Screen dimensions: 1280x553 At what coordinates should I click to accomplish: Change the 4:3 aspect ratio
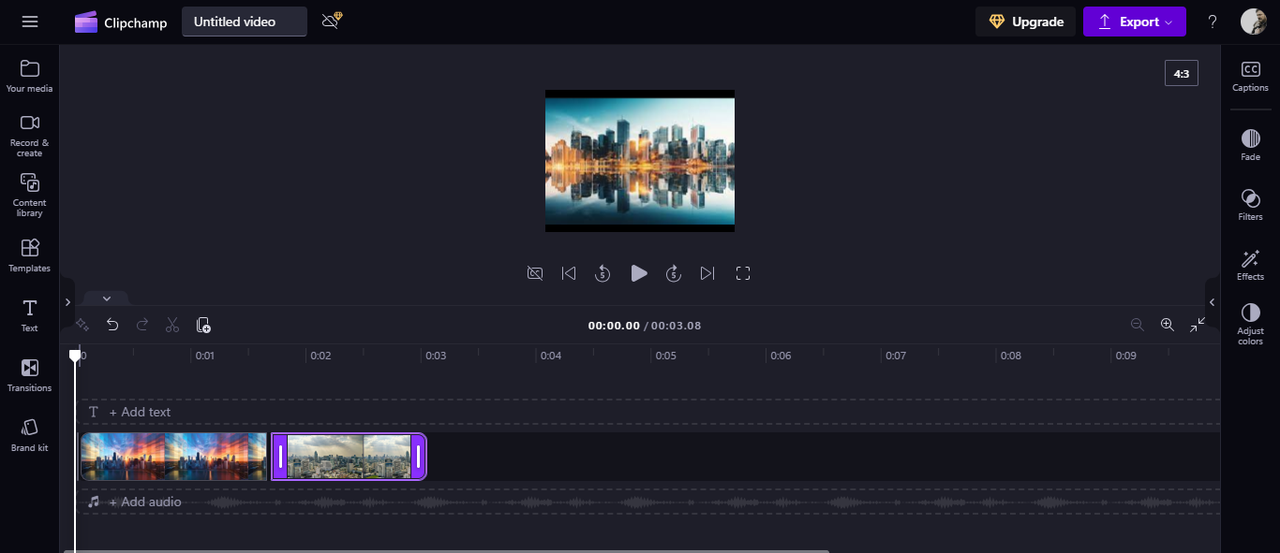point(1181,73)
